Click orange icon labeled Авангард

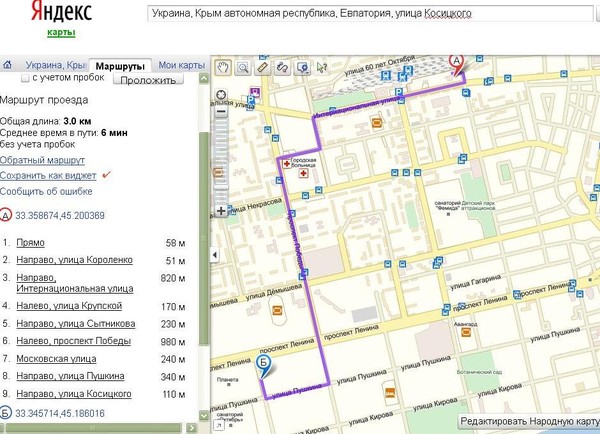(x=466, y=332)
